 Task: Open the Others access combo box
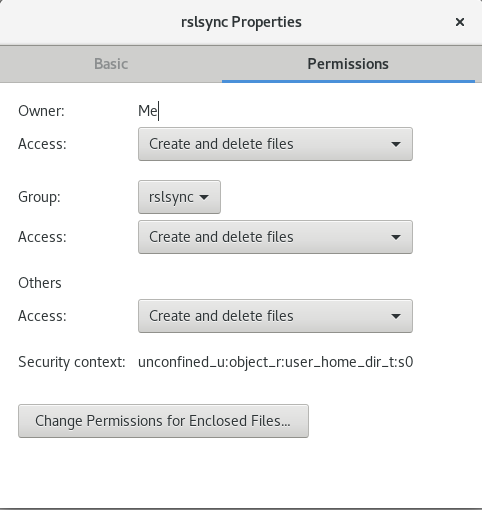[x=275, y=316]
